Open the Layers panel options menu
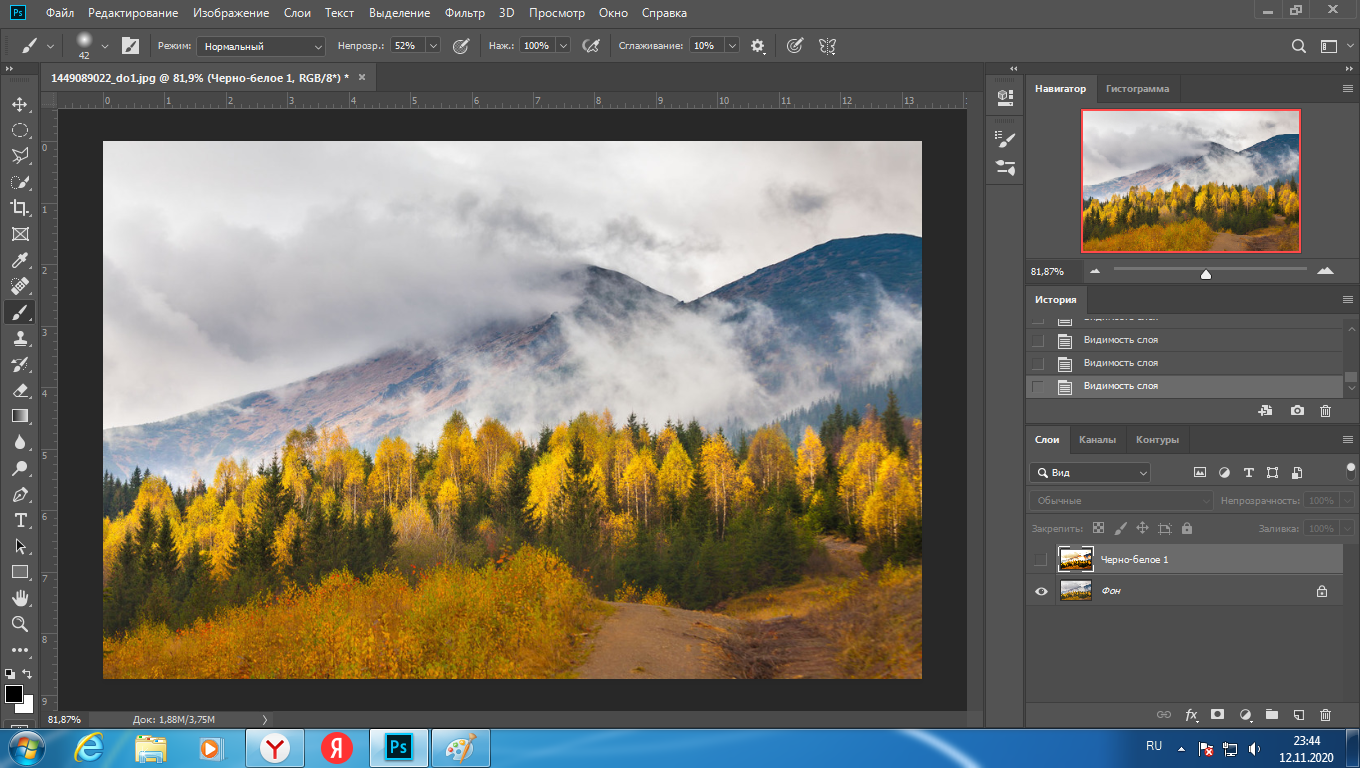This screenshot has width=1360, height=768. [x=1347, y=439]
